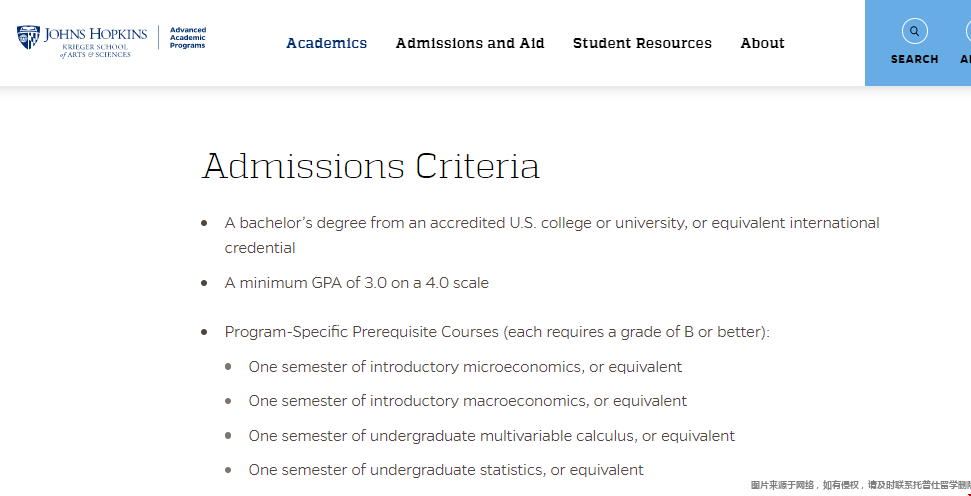Click the Program-Specific Prerequisite Courses line
The height and width of the screenshot is (496, 971).
tap(497, 331)
